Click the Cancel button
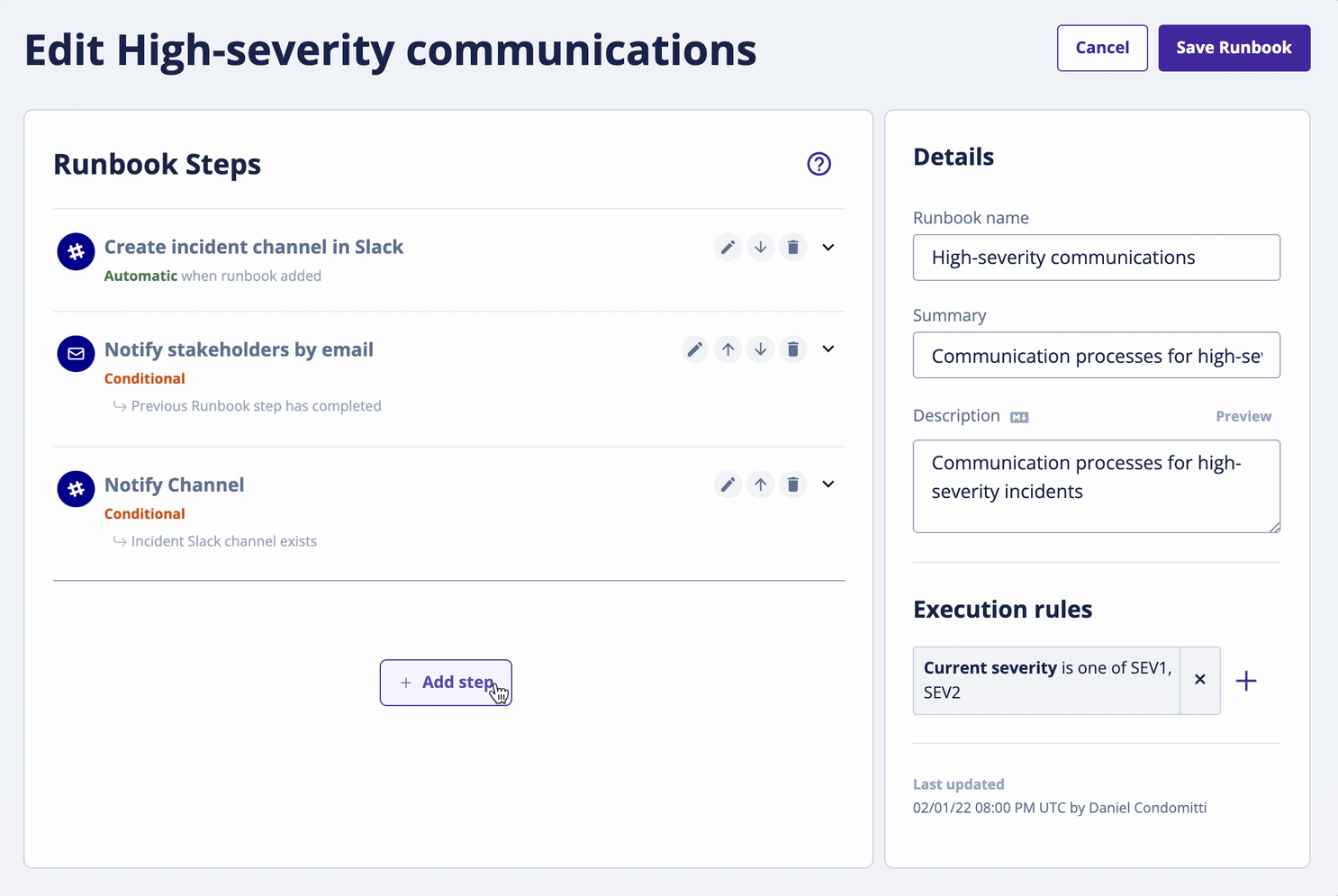Viewport: 1338px width, 896px height. (x=1102, y=48)
